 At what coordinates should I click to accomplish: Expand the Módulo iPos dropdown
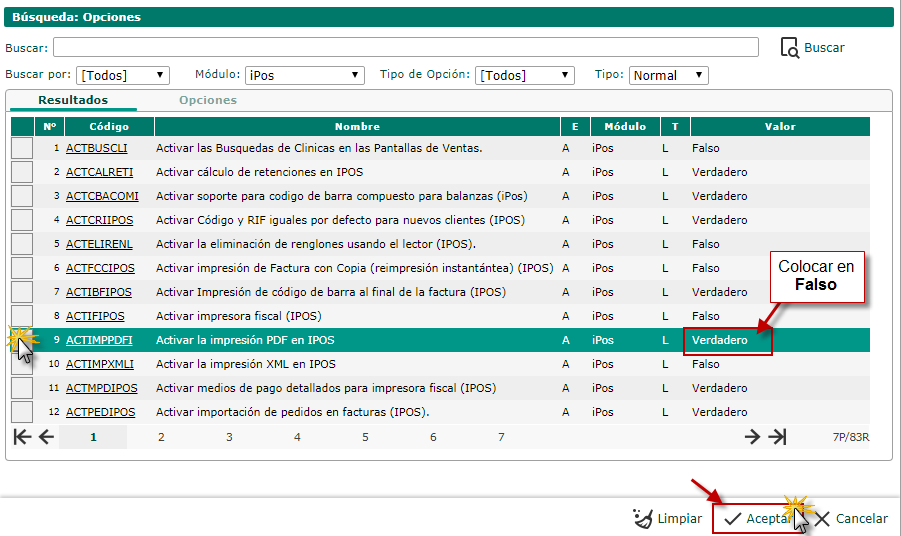305,75
